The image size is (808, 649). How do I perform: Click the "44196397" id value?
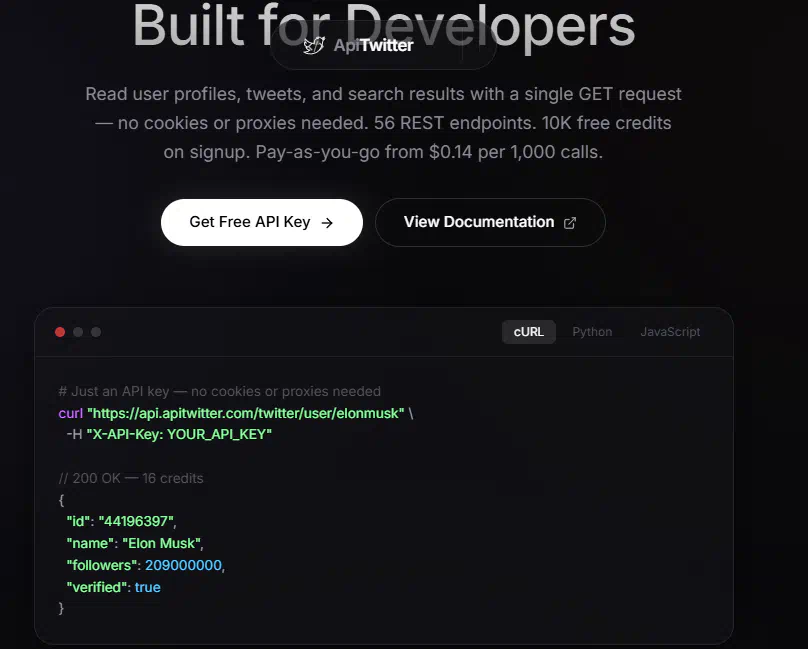[137, 521]
